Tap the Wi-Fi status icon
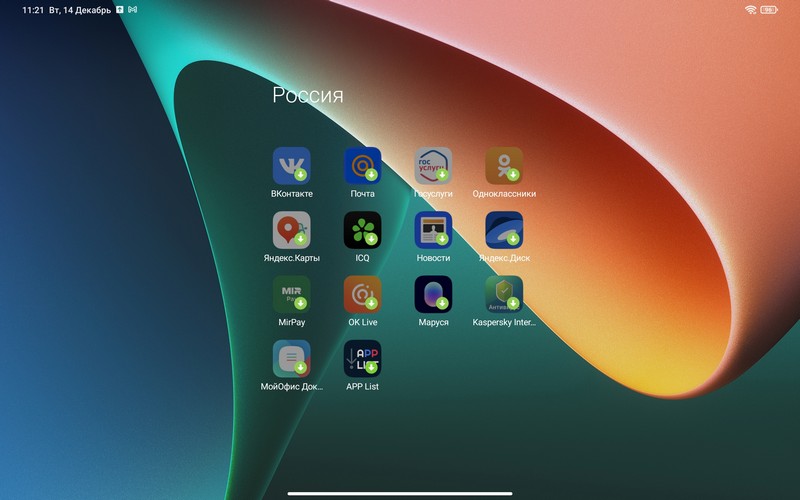The height and width of the screenshot is (500, 800). coord(750,10)
